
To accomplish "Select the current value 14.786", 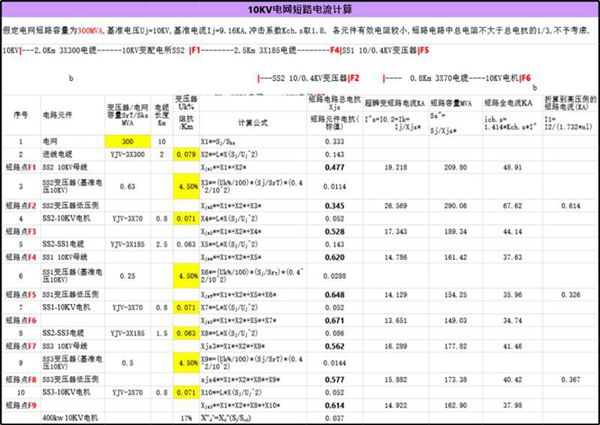I will point(396,257).
